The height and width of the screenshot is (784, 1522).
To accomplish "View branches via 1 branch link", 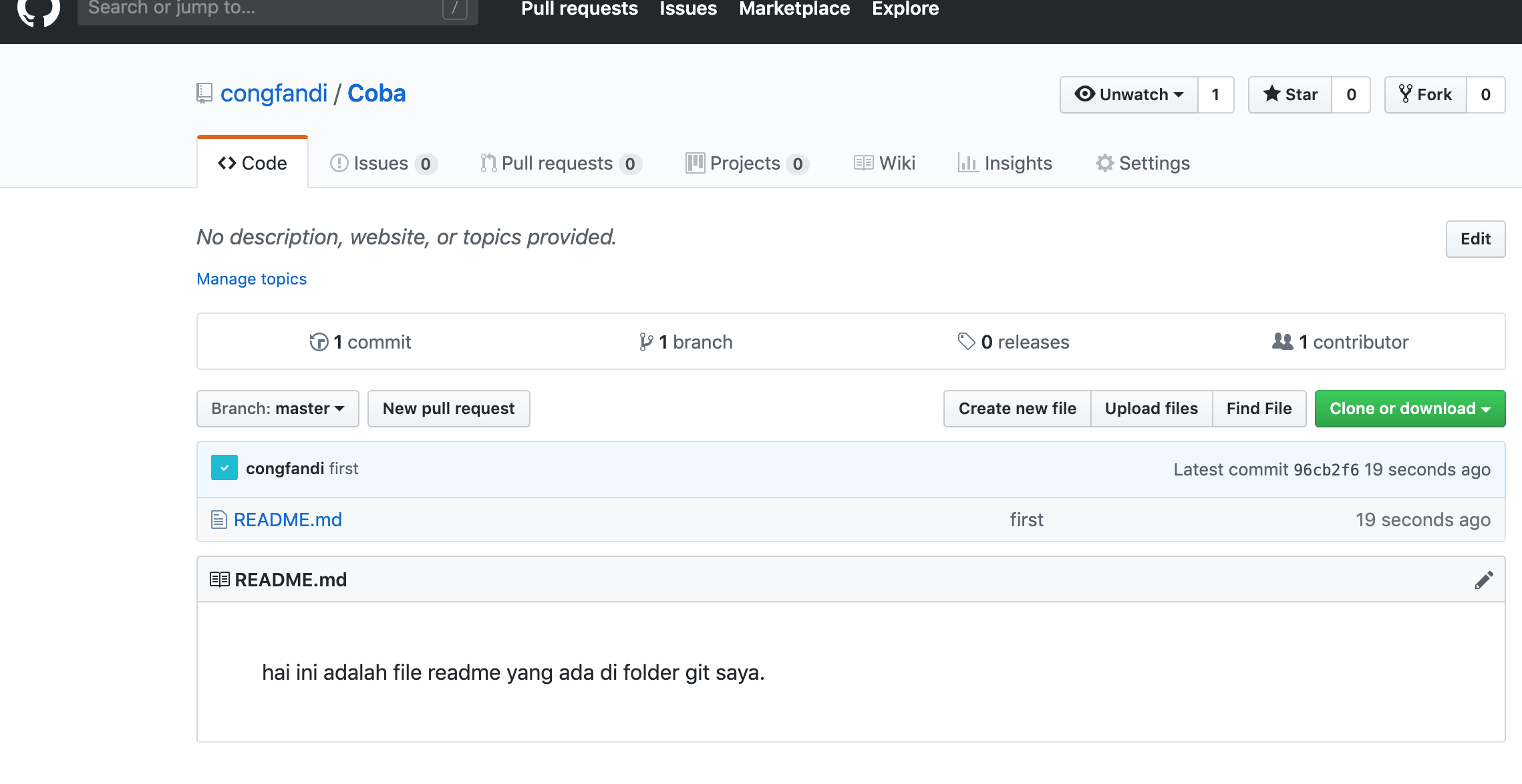I will (686, 342).
